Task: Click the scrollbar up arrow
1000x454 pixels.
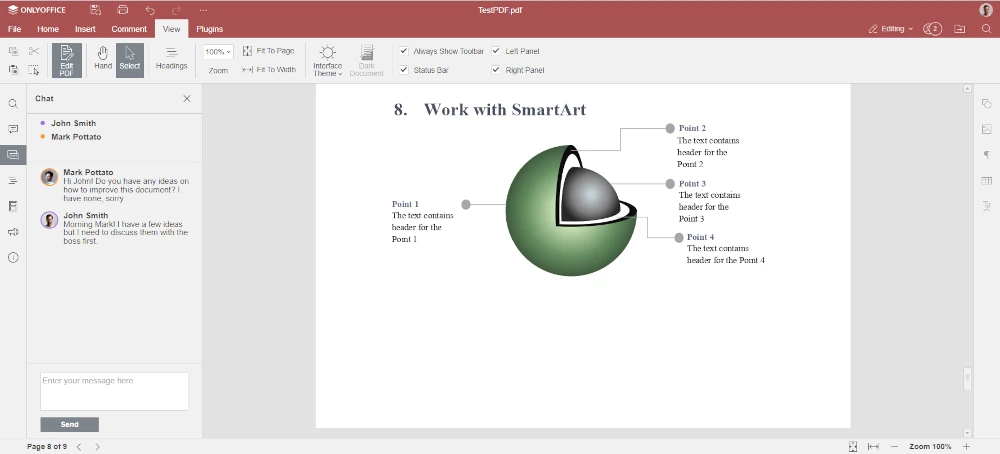Action: click(x=967, y=89)
